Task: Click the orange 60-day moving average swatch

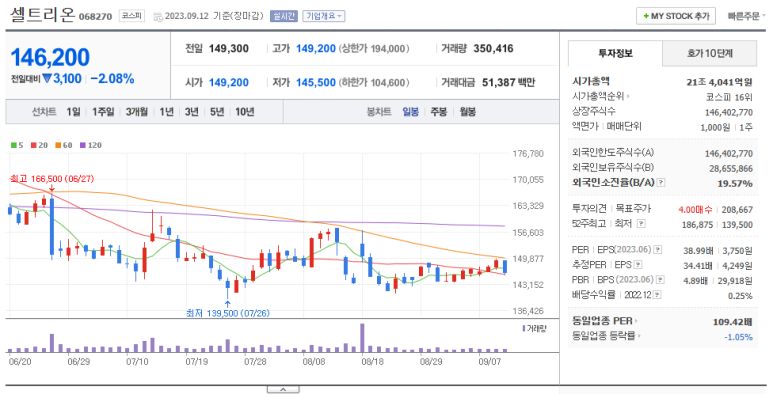Action: (x=58, y=145)
